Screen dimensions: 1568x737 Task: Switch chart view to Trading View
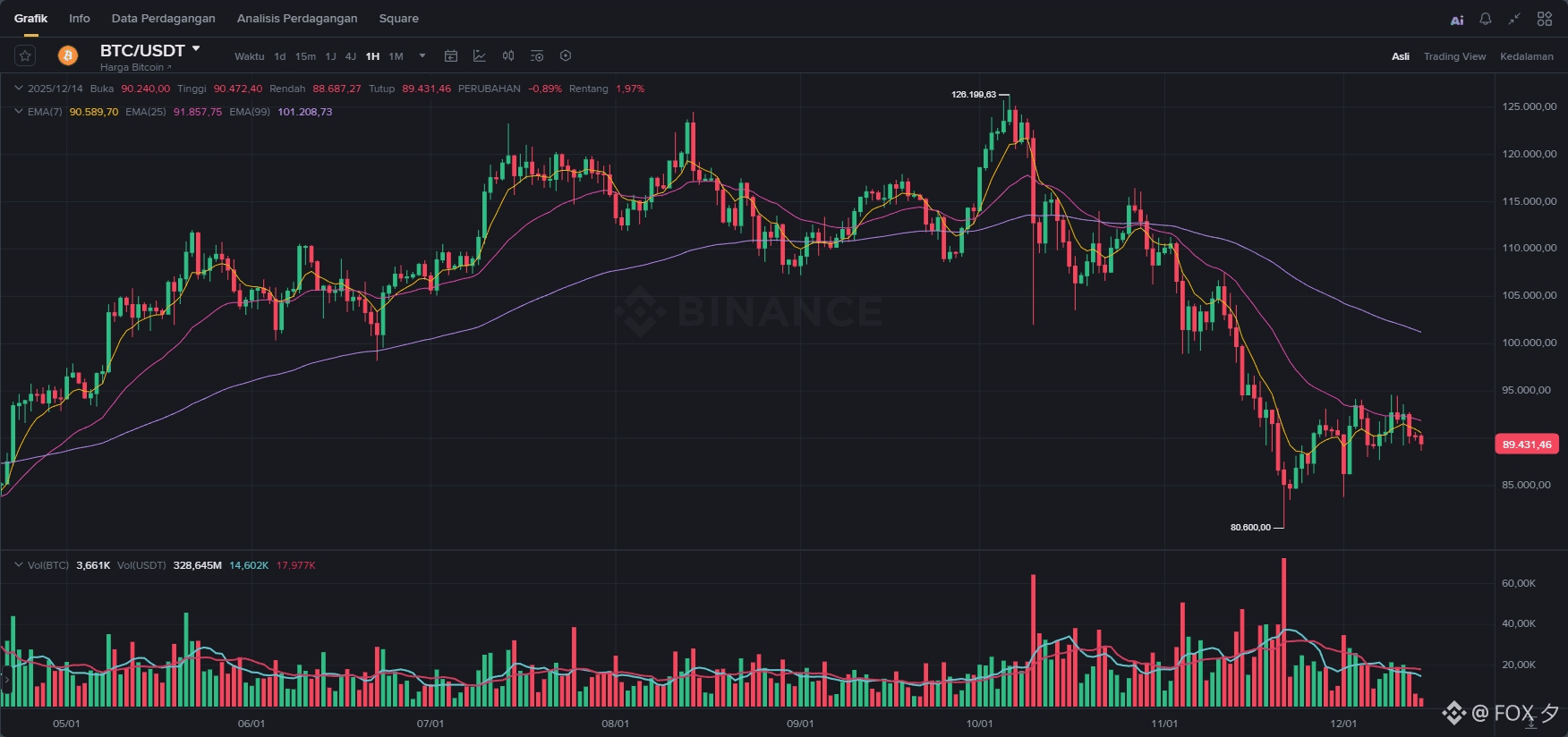click(x=1454, y=56)
